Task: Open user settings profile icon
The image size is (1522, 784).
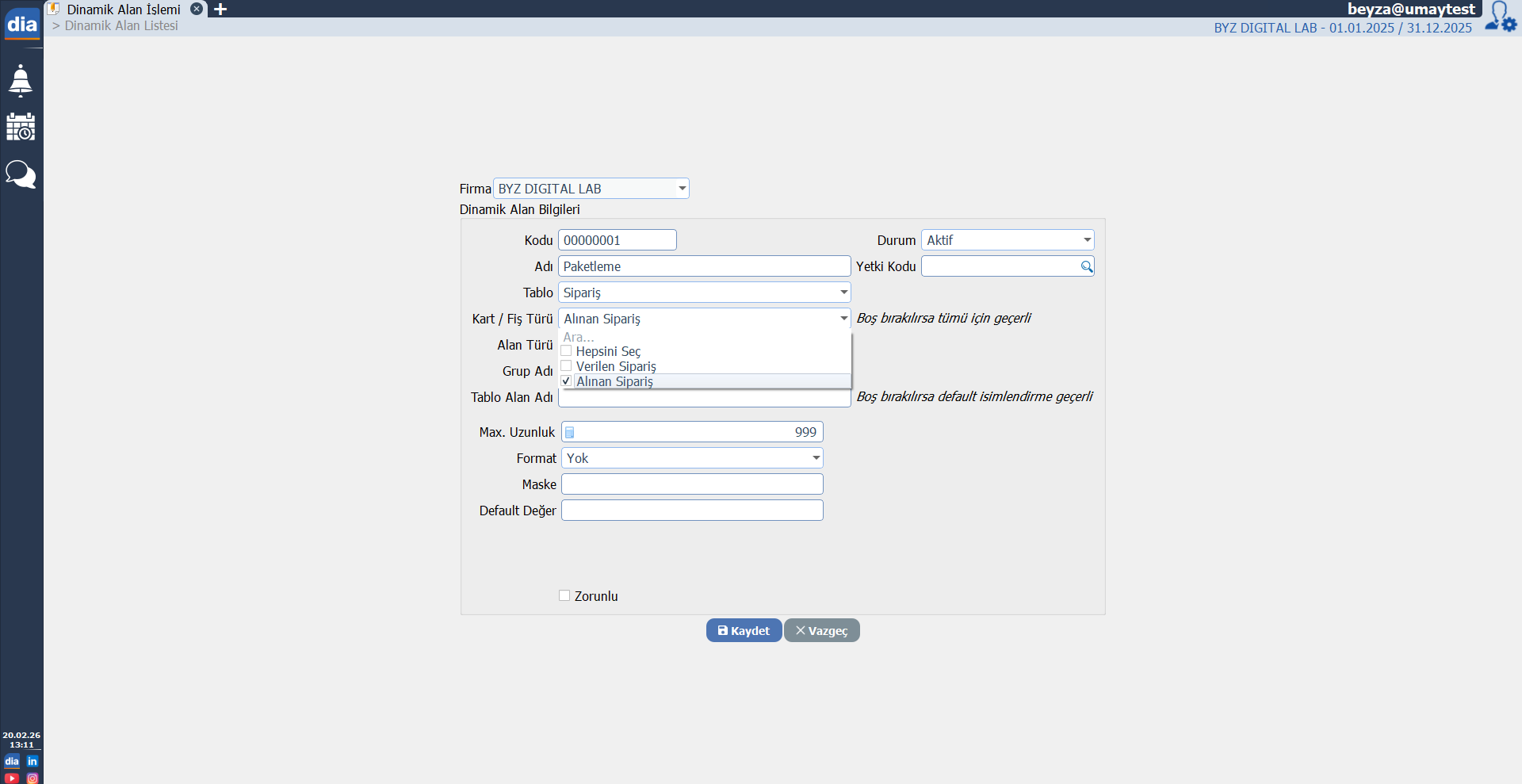Action: (x=1500, y=17)
